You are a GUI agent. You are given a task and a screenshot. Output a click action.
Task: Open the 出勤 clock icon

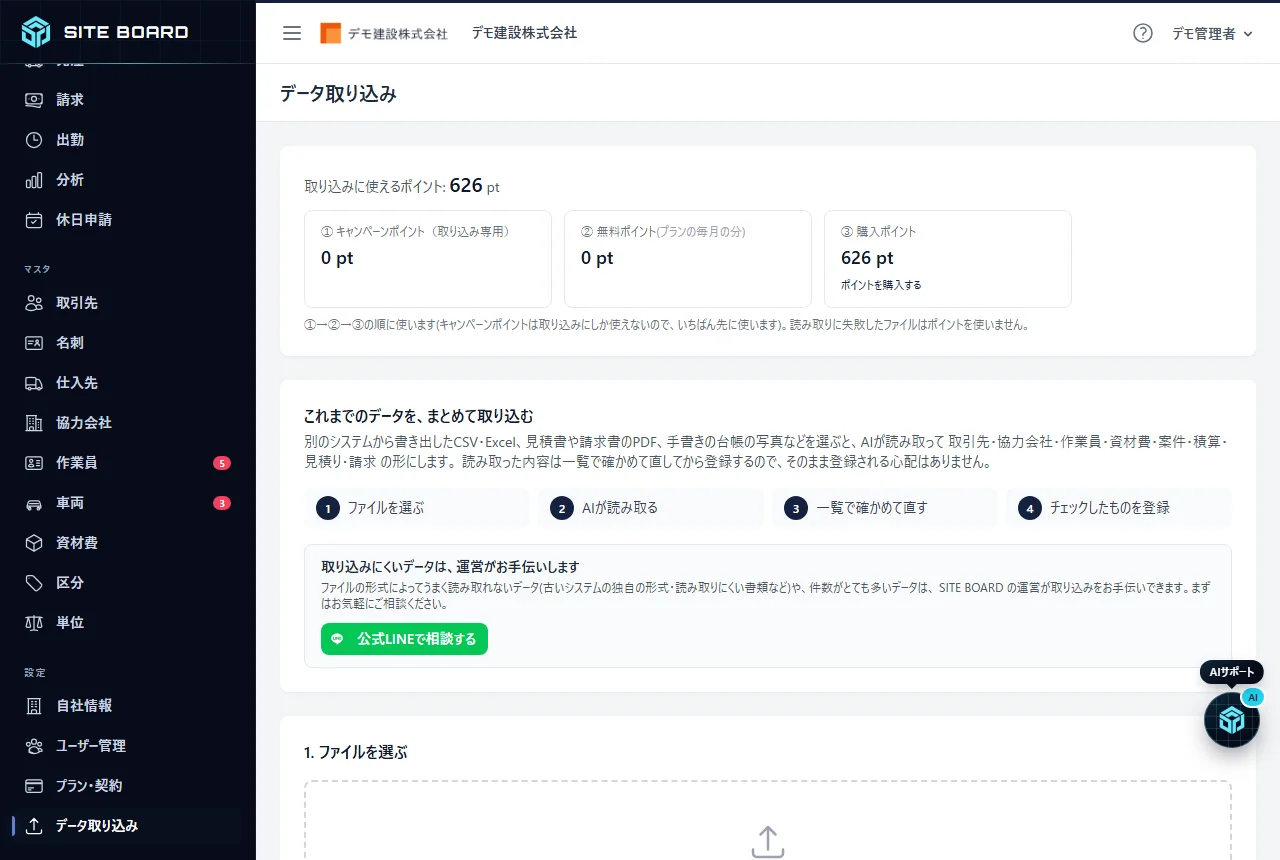(35, 140)
